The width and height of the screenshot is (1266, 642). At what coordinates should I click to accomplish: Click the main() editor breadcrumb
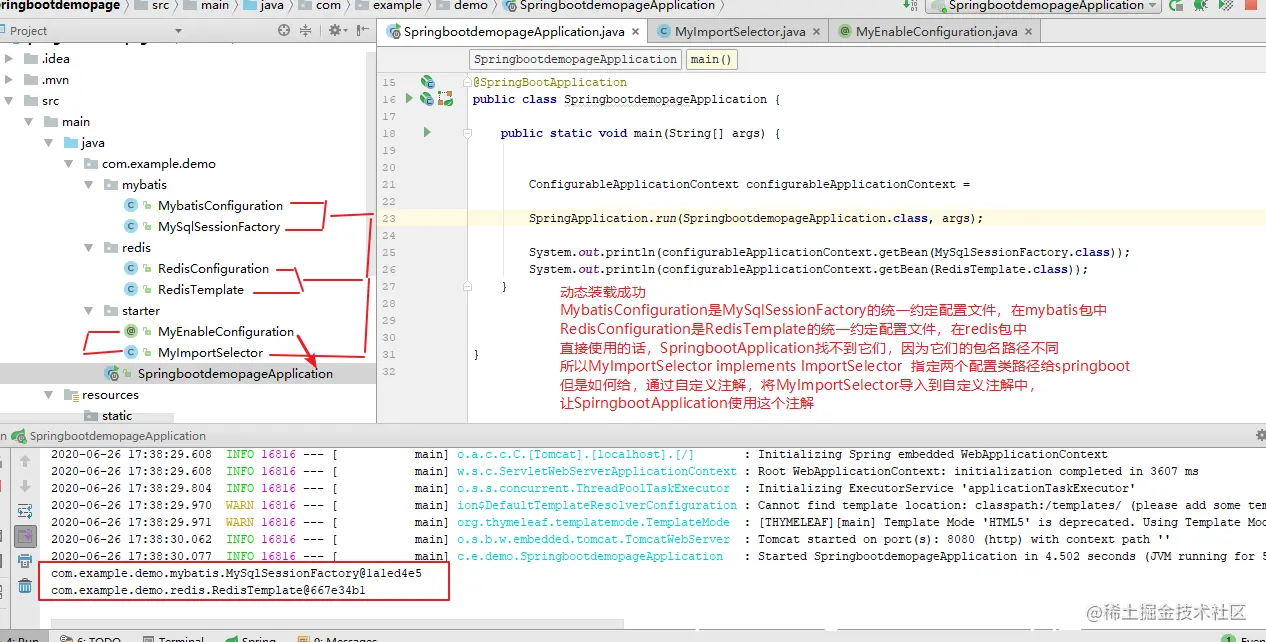click(712, 59)
